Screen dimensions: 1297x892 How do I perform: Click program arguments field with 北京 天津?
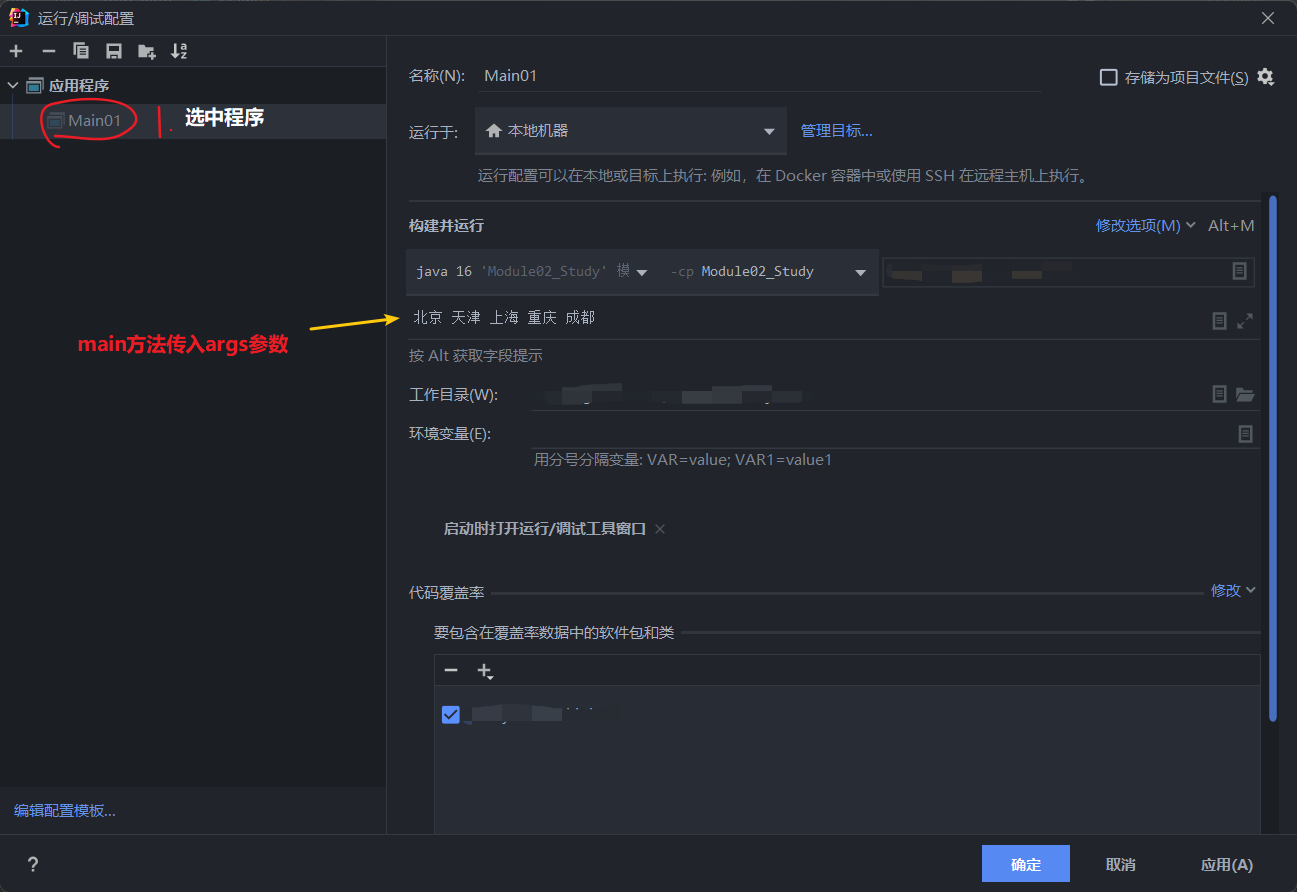point(805,318)
